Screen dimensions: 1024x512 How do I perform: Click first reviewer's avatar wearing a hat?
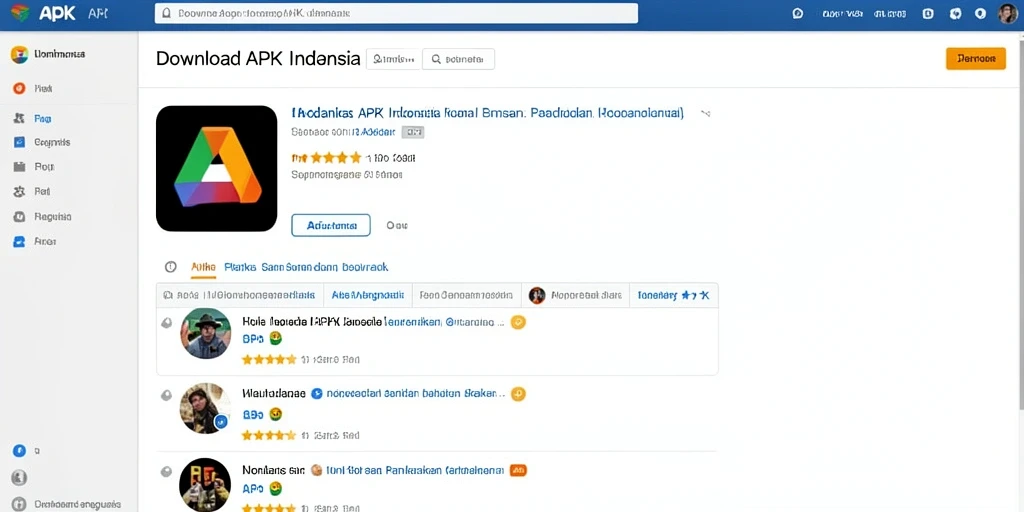(x=205, y=334)
